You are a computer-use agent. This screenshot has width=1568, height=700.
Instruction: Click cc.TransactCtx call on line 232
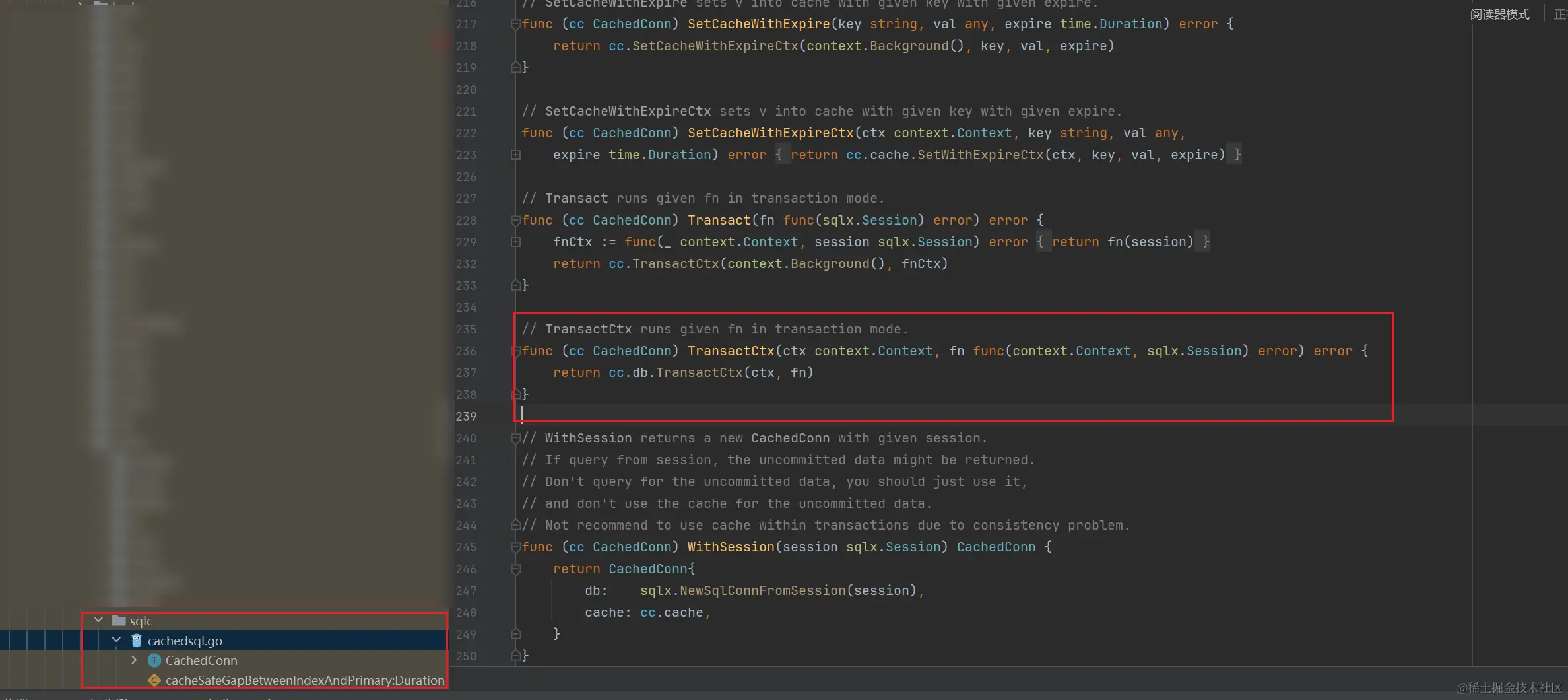click(663, 263)
